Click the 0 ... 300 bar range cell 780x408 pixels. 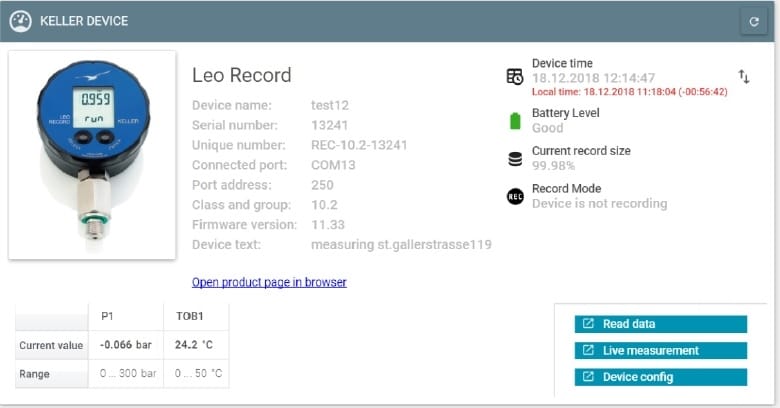pos(126,373)
